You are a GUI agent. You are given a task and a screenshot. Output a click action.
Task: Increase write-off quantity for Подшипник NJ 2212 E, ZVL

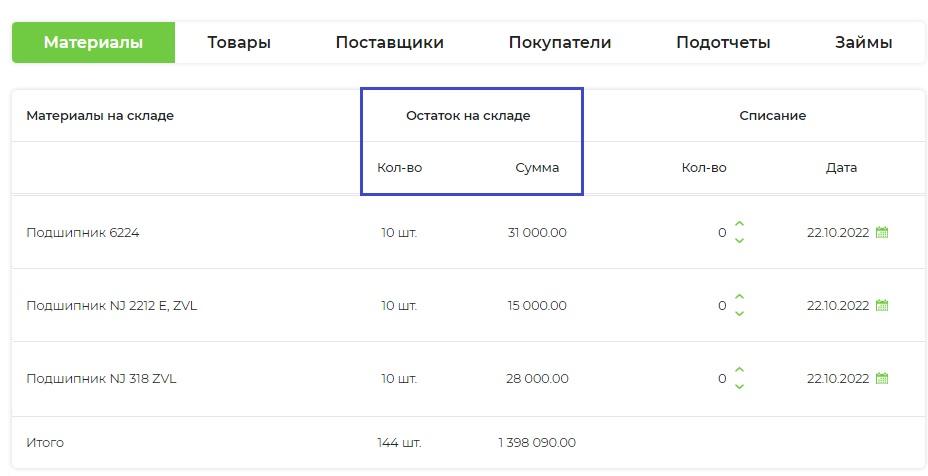[x=739, y=297]
